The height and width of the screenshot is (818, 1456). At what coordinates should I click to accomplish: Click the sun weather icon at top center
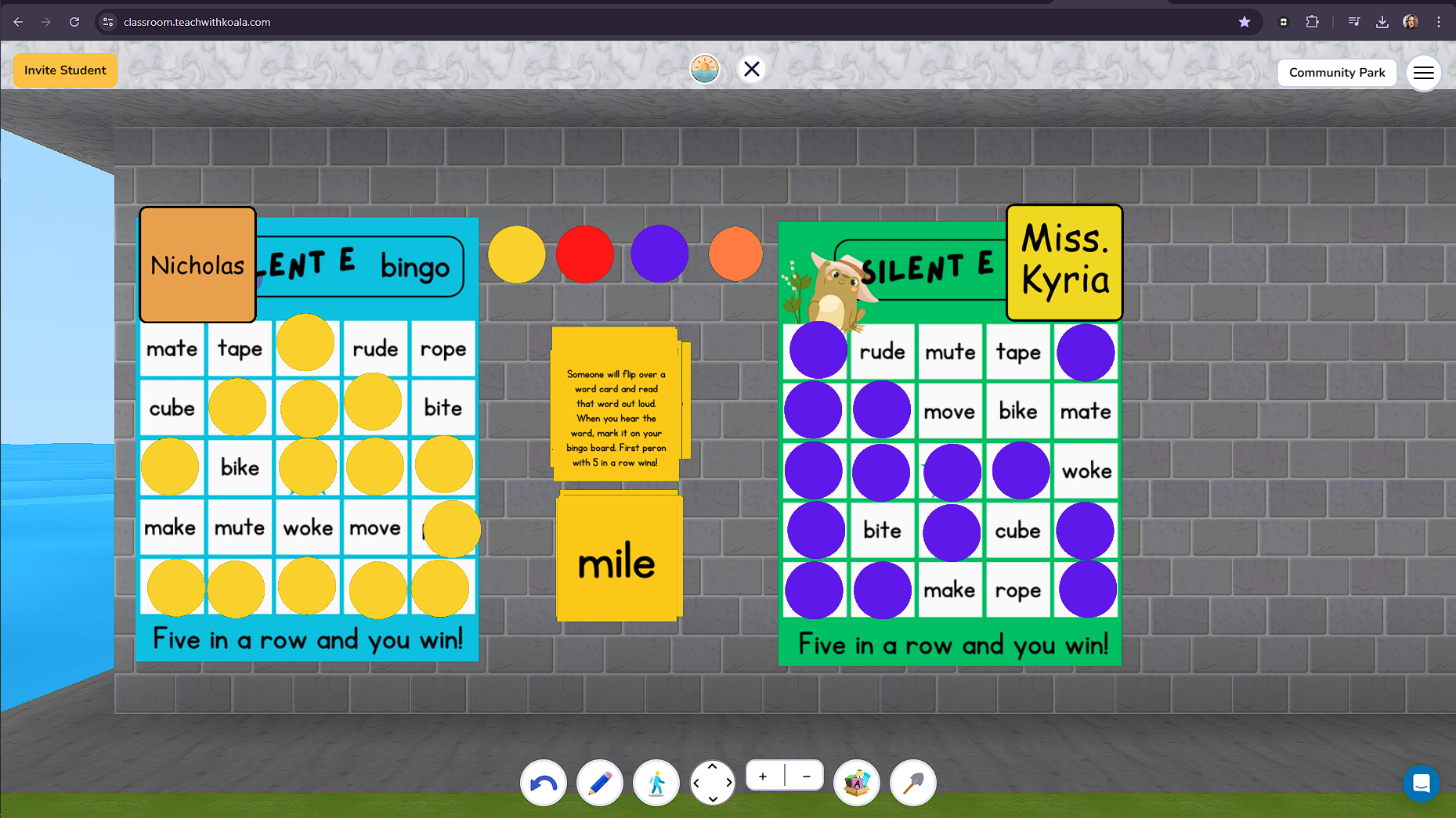pos(704,69)
